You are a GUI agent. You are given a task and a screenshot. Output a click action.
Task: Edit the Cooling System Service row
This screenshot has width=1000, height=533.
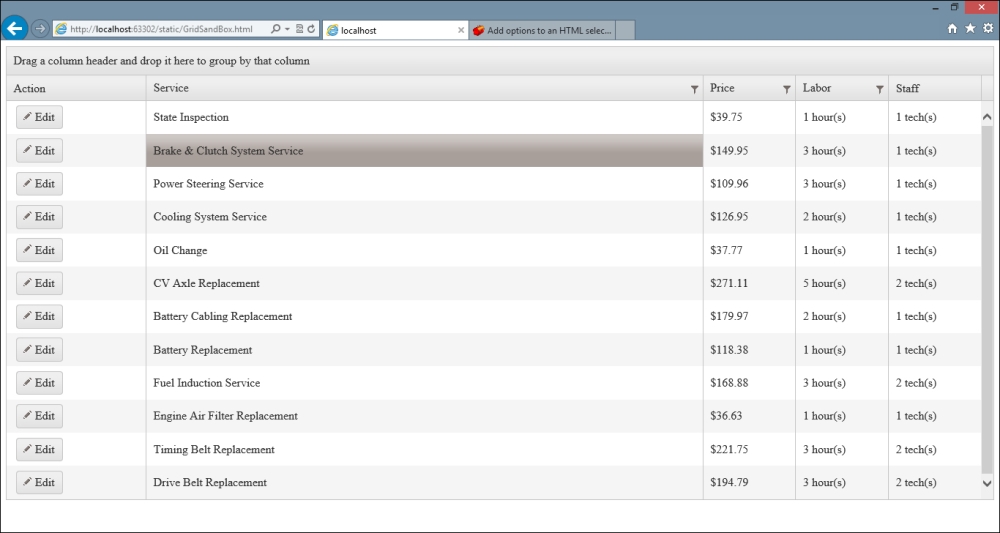coord(40,217)
